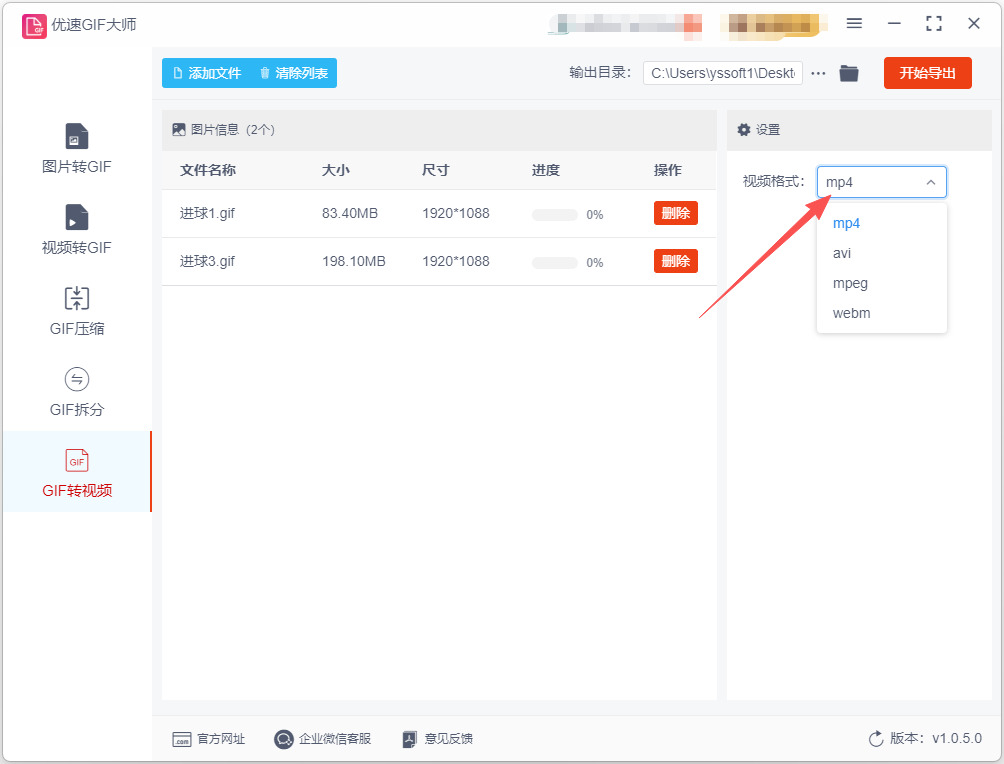Click the 优速GIF大师 app logo
Image resolution: width=1004 pixels, height=764 pixels.
coord(34,26)
